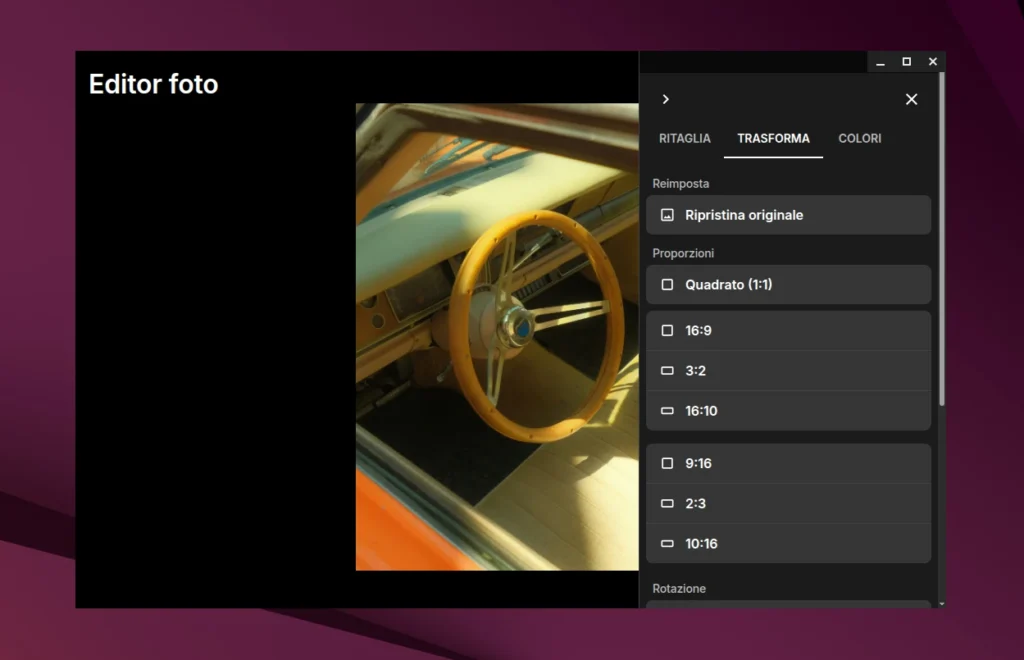Apply the 10:16 aspect ratio
This screenshot has height=660, width=1024.
pos(788,543)
